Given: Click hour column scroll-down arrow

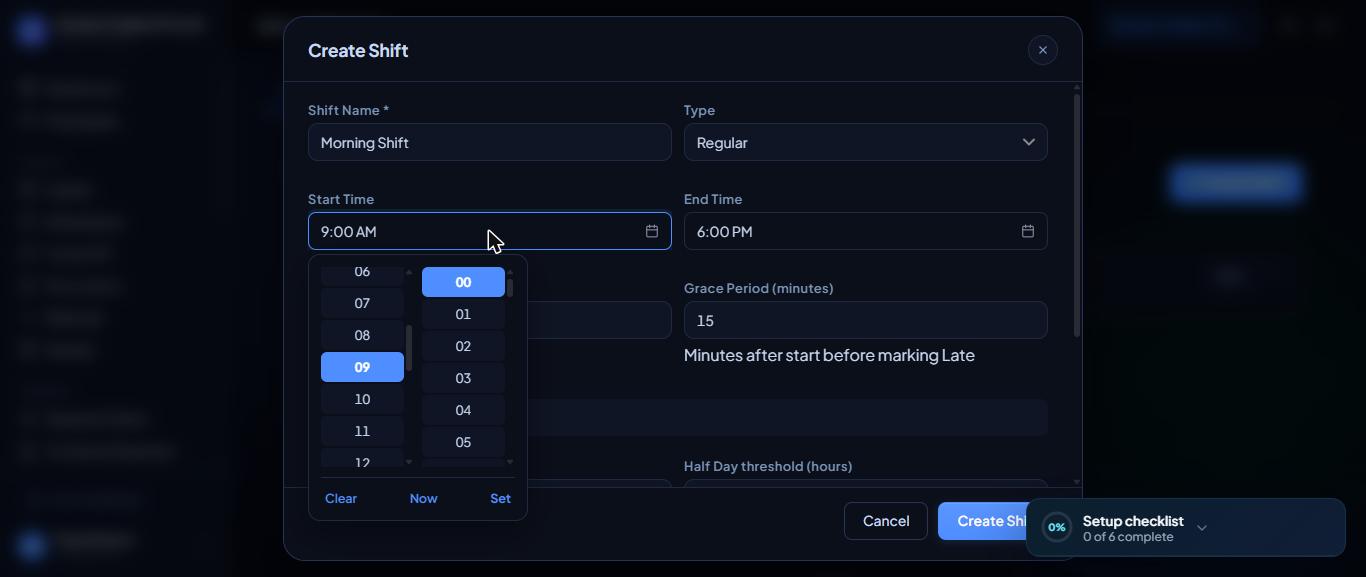Looking at the screenshot, I should pos(408,462).
